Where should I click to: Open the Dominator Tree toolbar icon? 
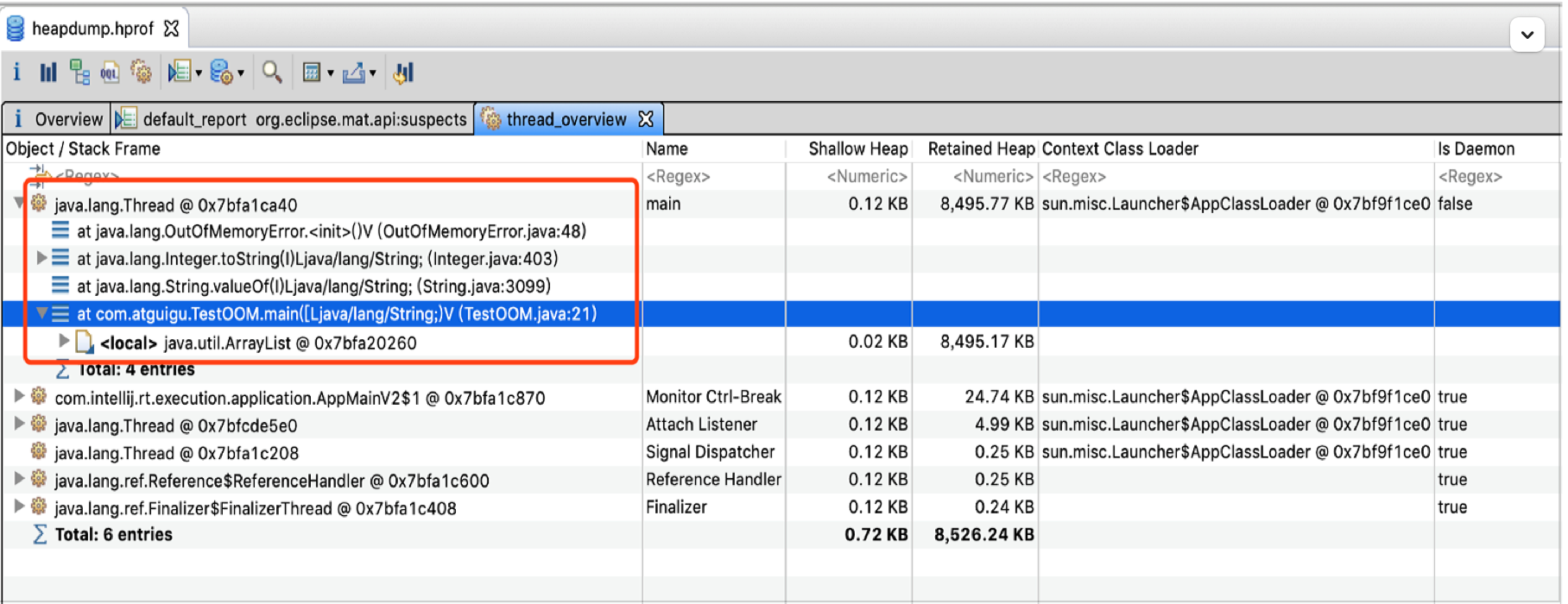pyautogui.click(x=79, y=72)
